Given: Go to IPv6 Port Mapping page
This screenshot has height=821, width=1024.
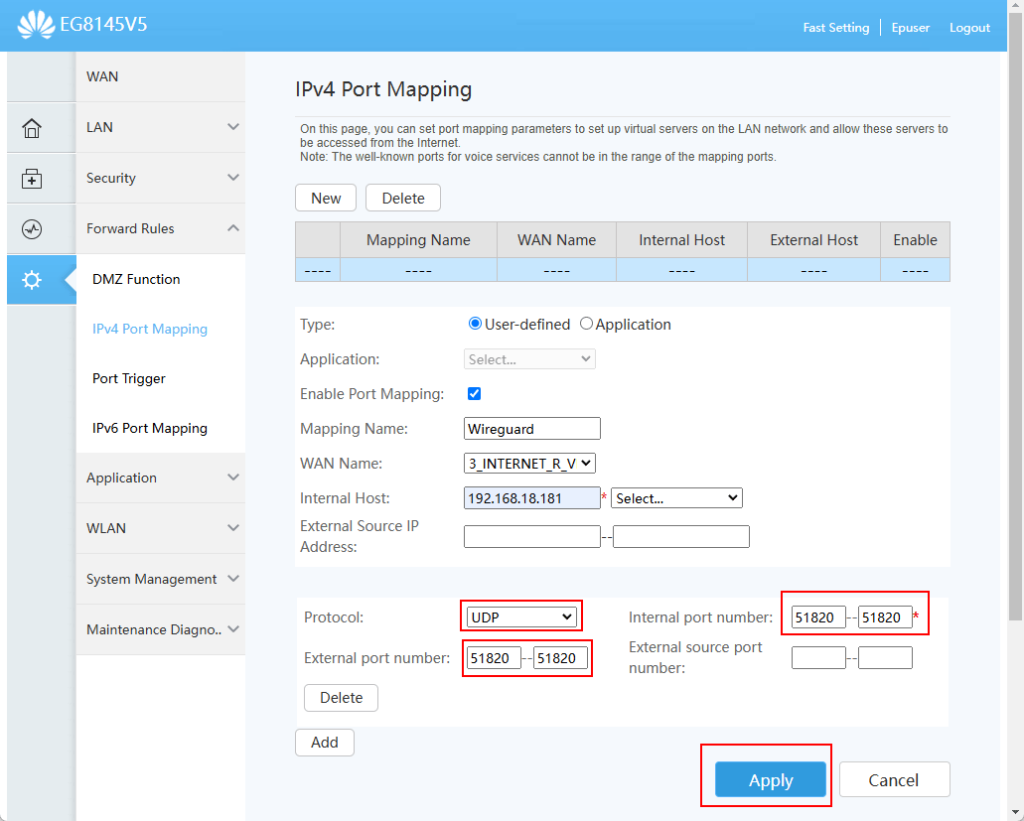Looking at the screenshot, I should [150, 428].
